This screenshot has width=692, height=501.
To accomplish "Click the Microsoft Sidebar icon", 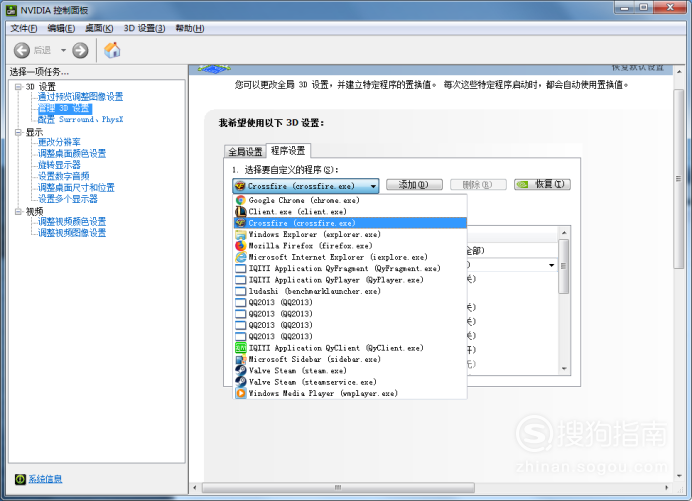I will pos(241,359).
